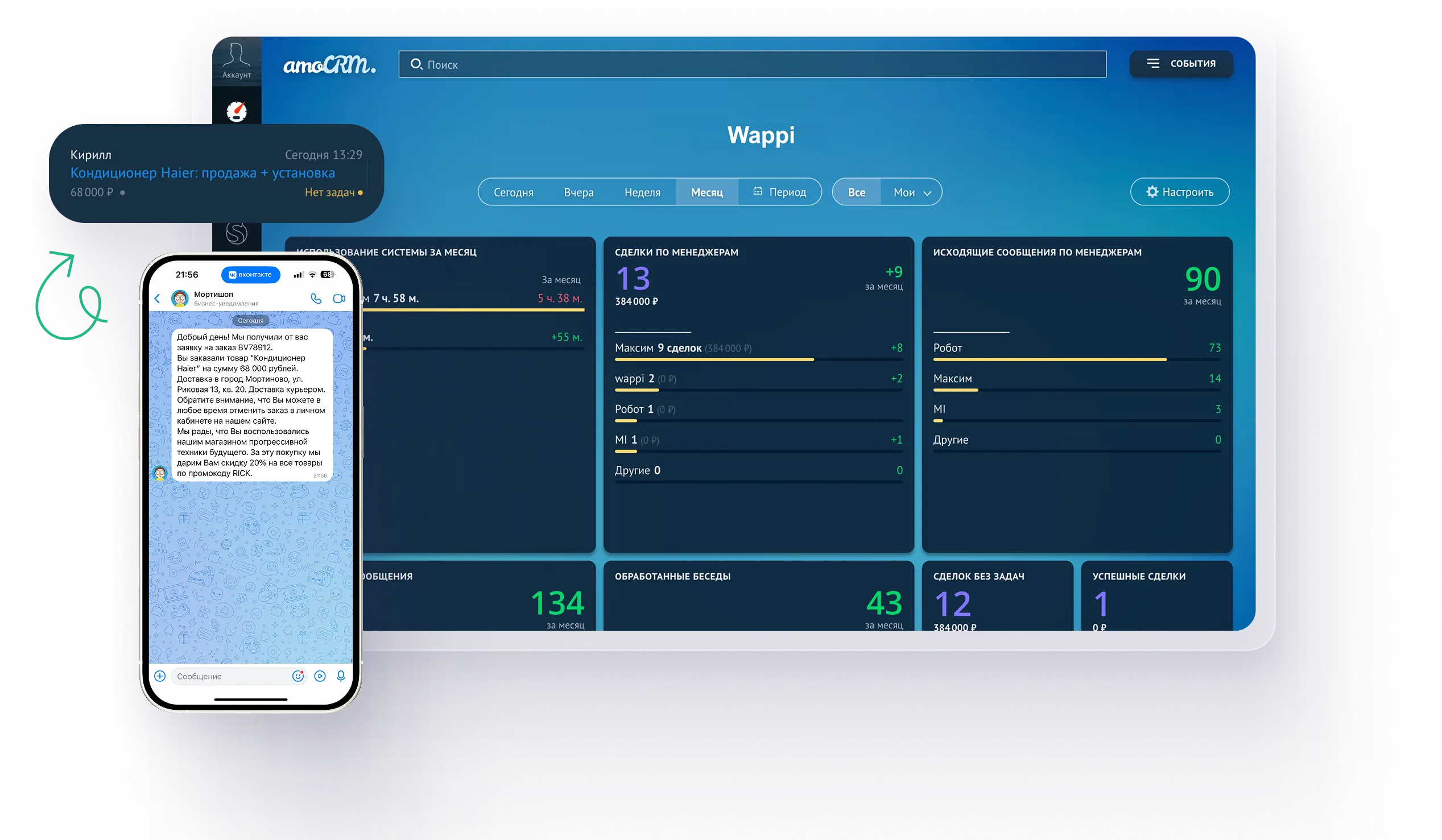1442x840 pixels.
Task: Click the 90 outgoing messages total
Action: pos(1203,279)
